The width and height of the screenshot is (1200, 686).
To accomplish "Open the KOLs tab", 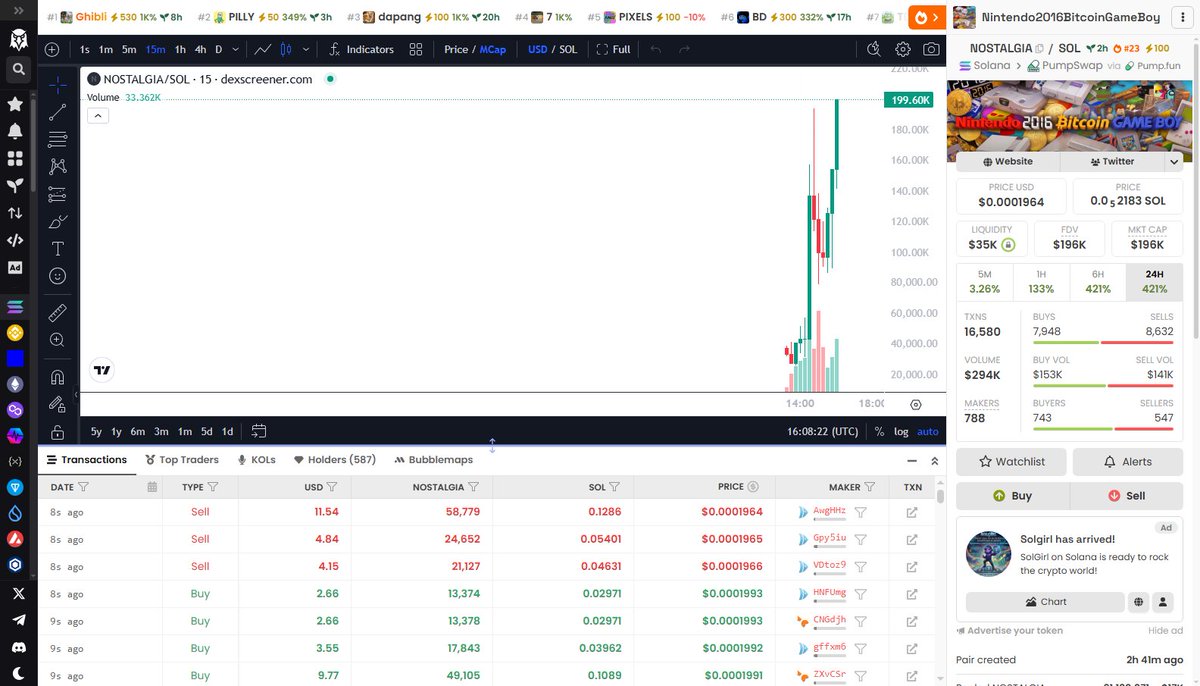I will pyautogui.click(x=257, y=460).
